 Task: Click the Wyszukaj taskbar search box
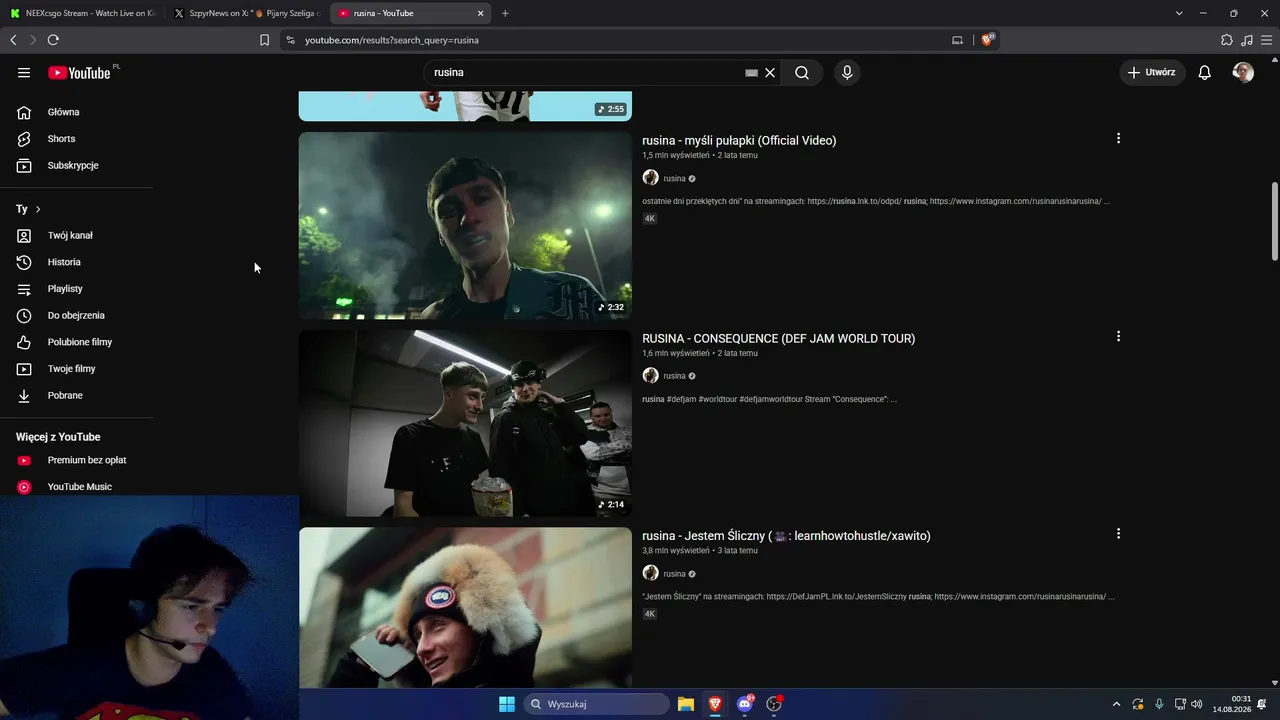[x=596, y=704]
